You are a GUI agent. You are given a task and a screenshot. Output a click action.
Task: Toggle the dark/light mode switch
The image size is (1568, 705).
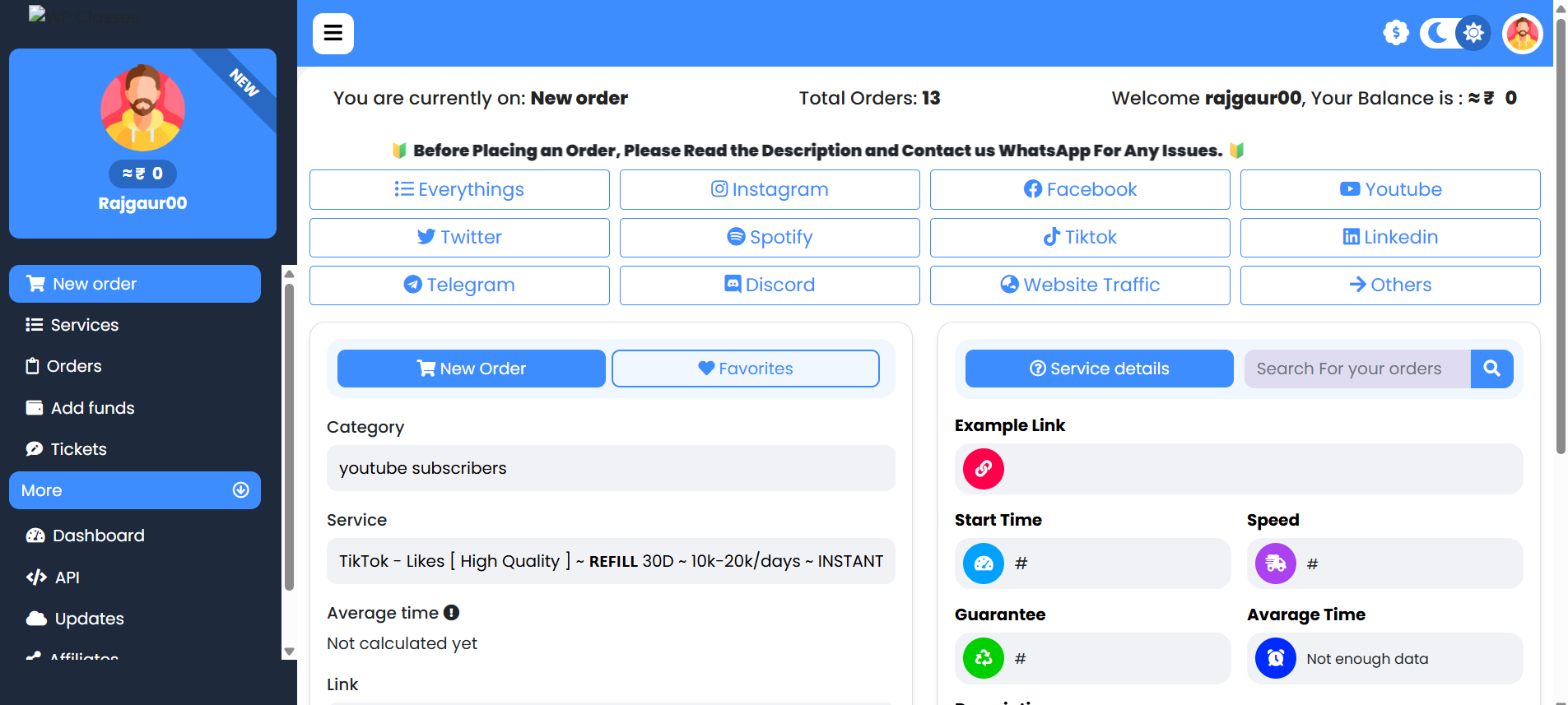point(1454,33)
